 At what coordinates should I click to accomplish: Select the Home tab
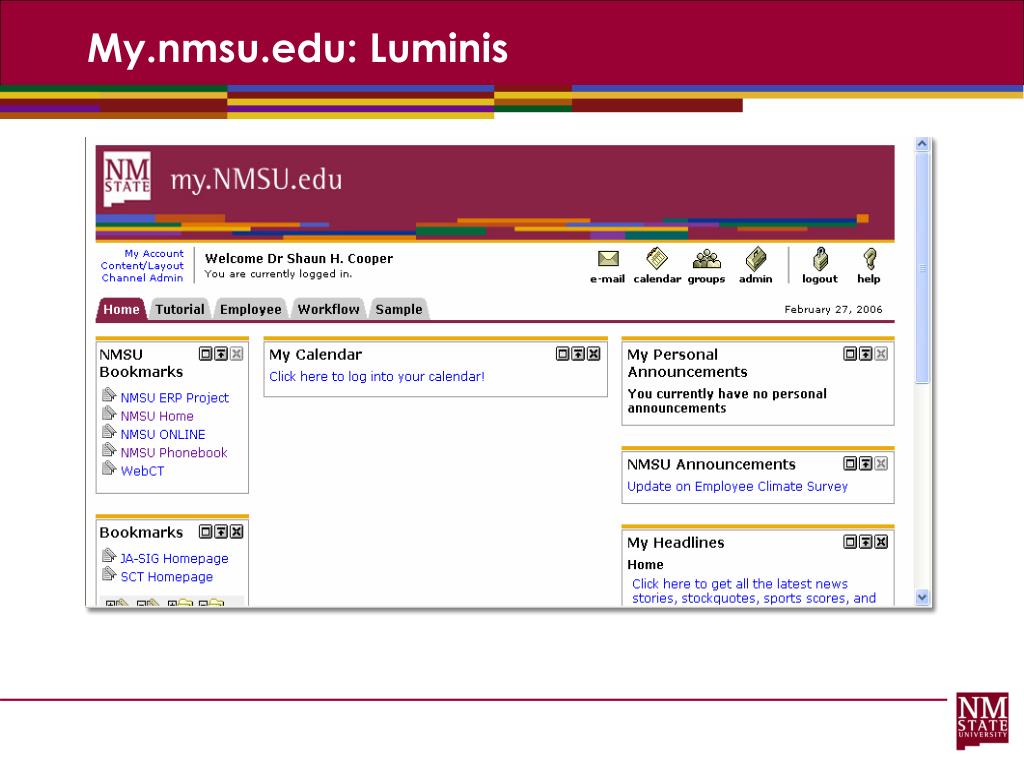tap(121, 310)
